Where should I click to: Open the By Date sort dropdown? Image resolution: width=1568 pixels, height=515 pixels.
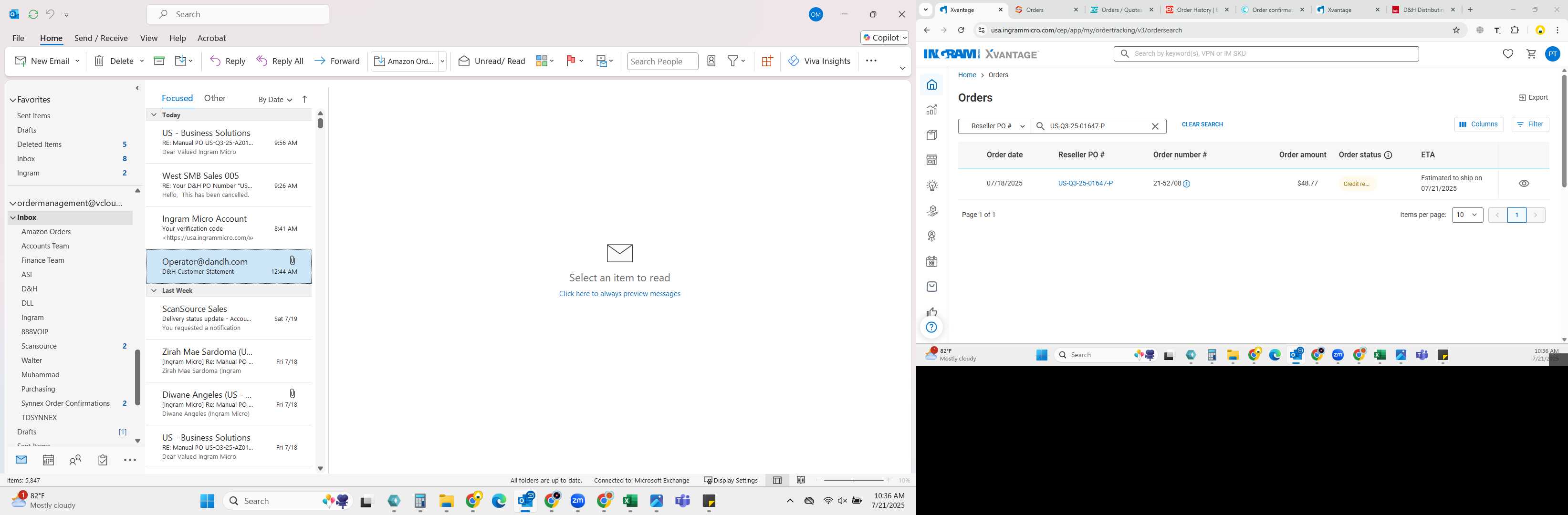[275, 100]
